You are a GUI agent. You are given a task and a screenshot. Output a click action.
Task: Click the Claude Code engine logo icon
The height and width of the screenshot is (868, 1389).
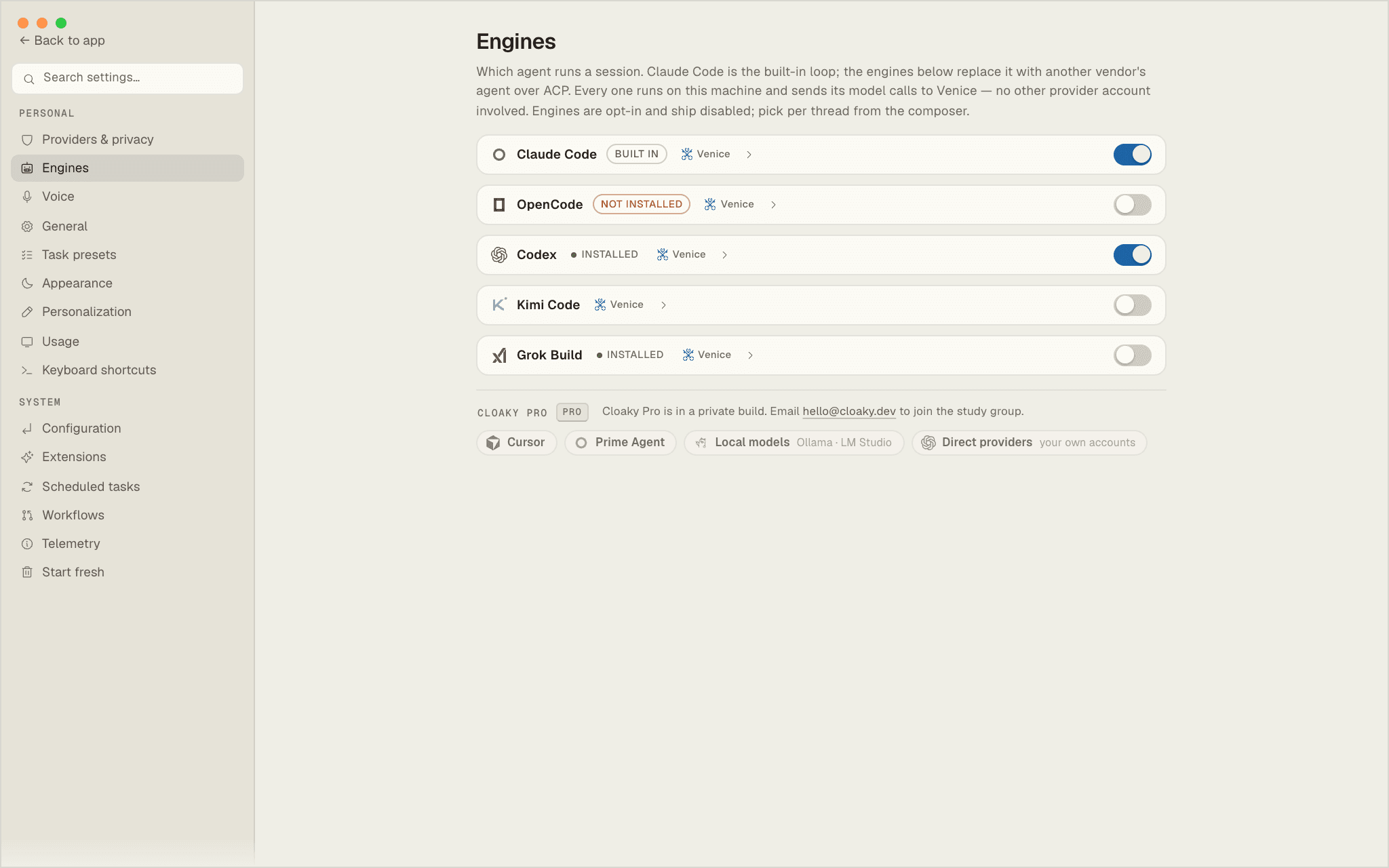[x=499, y=155]
